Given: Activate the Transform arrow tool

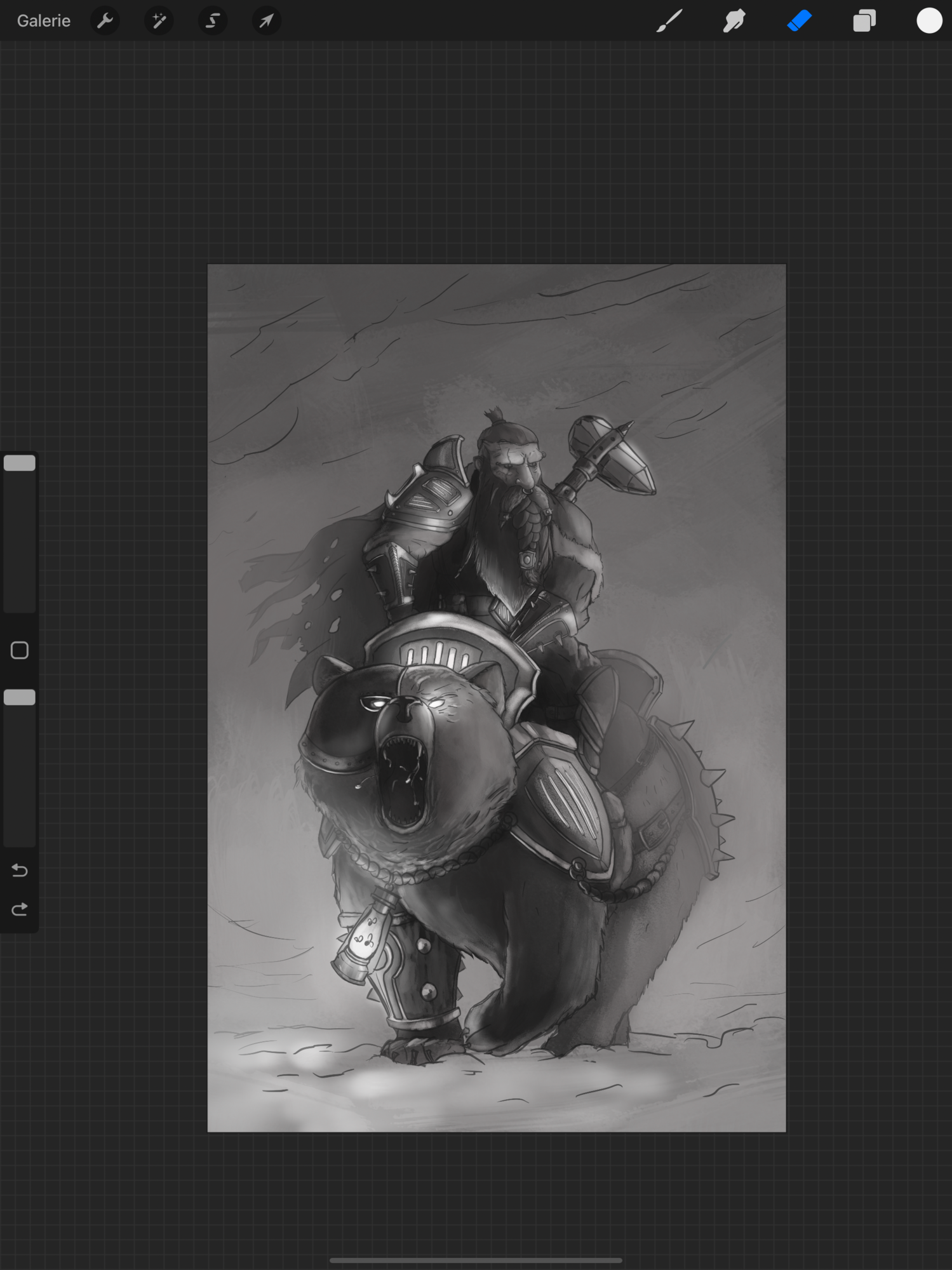Looking at the screenshot, I should click(266, 21).
